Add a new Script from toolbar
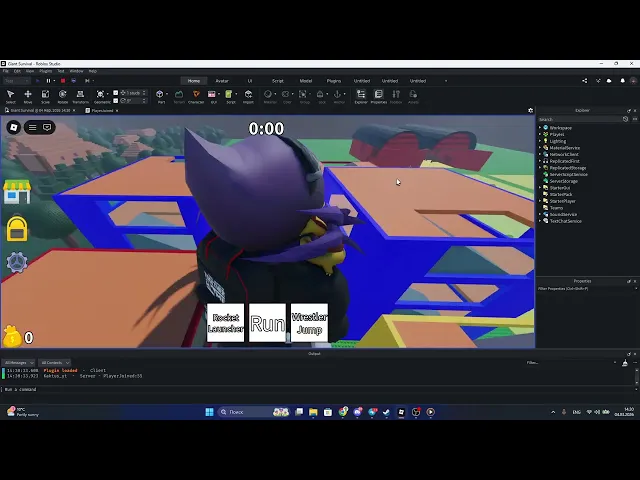The height and width of the screenshot is (480, 640). pos(229,95)
